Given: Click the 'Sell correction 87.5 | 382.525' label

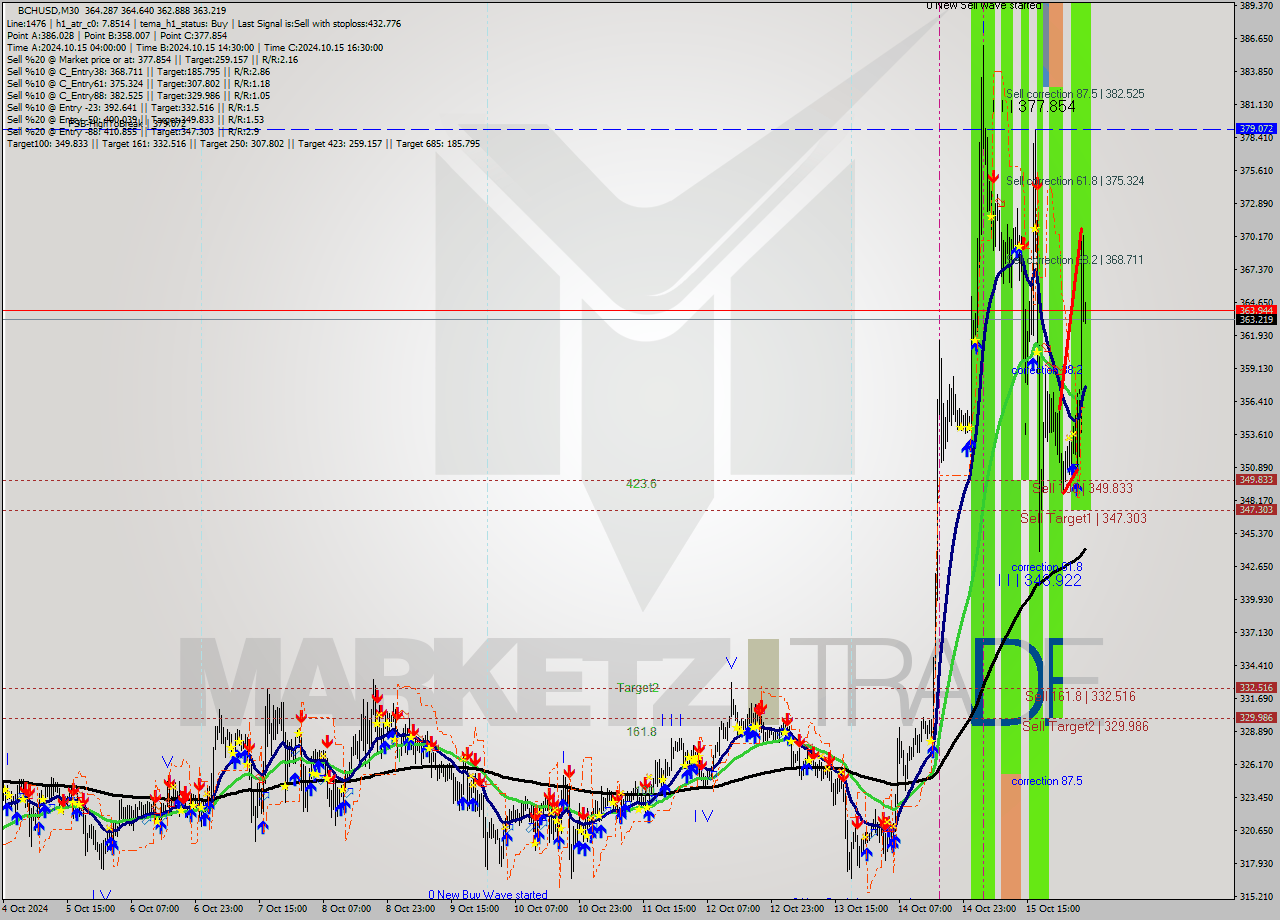Looking at the screenshot, I should (1075, 94).
